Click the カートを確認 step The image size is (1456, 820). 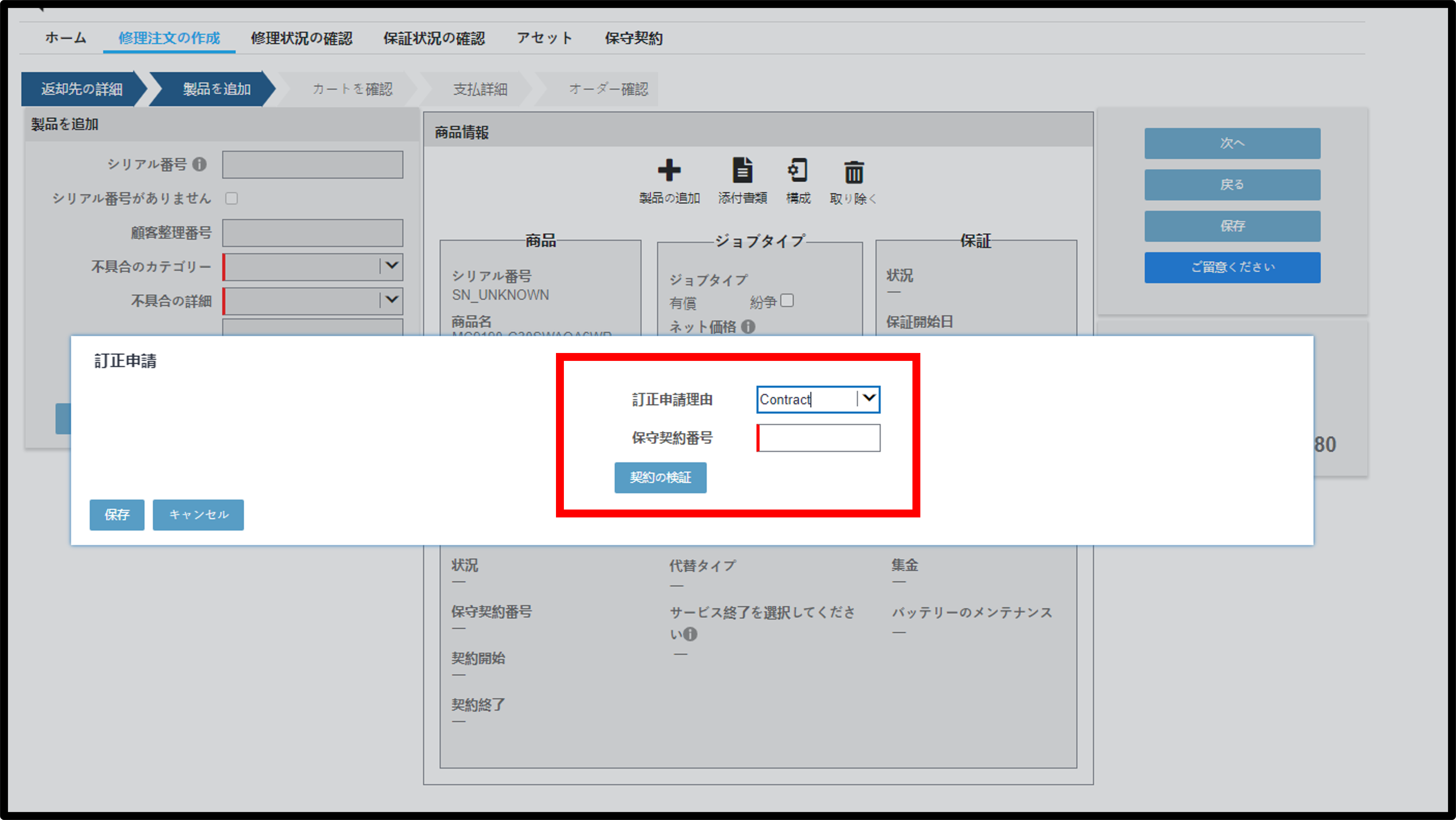pyautogui.click(x=352, y=89)
